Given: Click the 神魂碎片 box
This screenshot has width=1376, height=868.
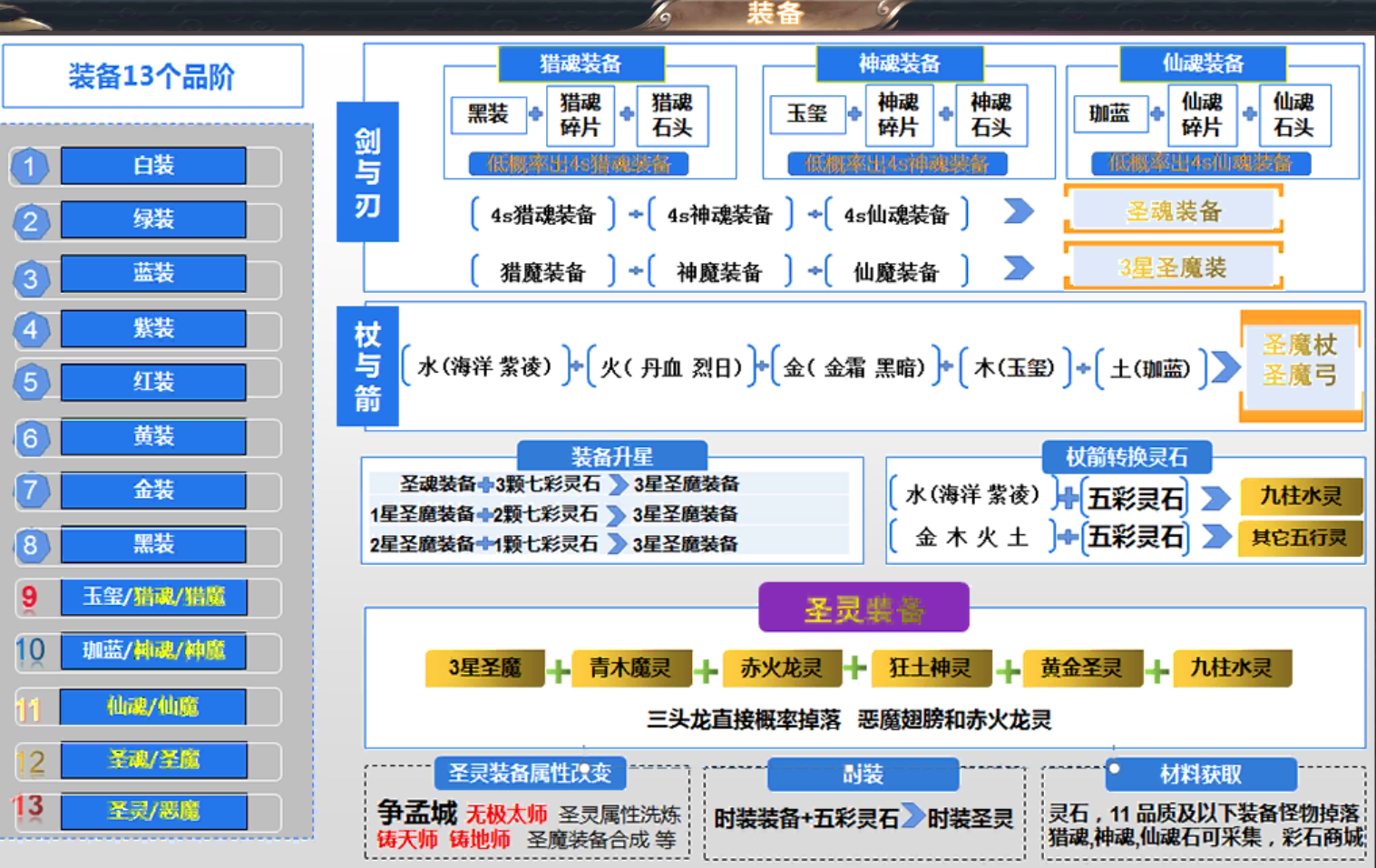Looking at the screenshot, I should click(x=899, y=115).
